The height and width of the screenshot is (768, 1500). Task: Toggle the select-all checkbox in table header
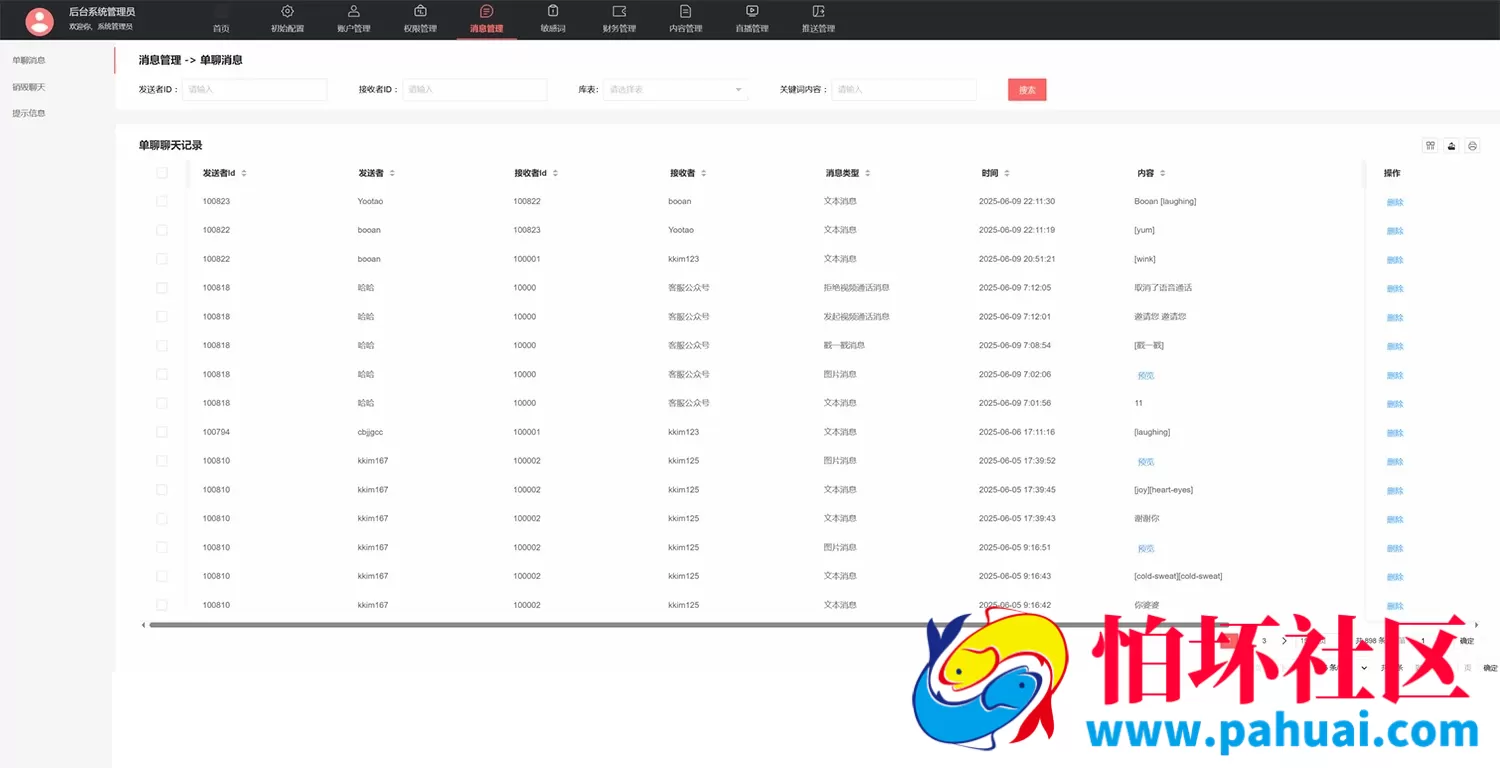pos(161,172)
